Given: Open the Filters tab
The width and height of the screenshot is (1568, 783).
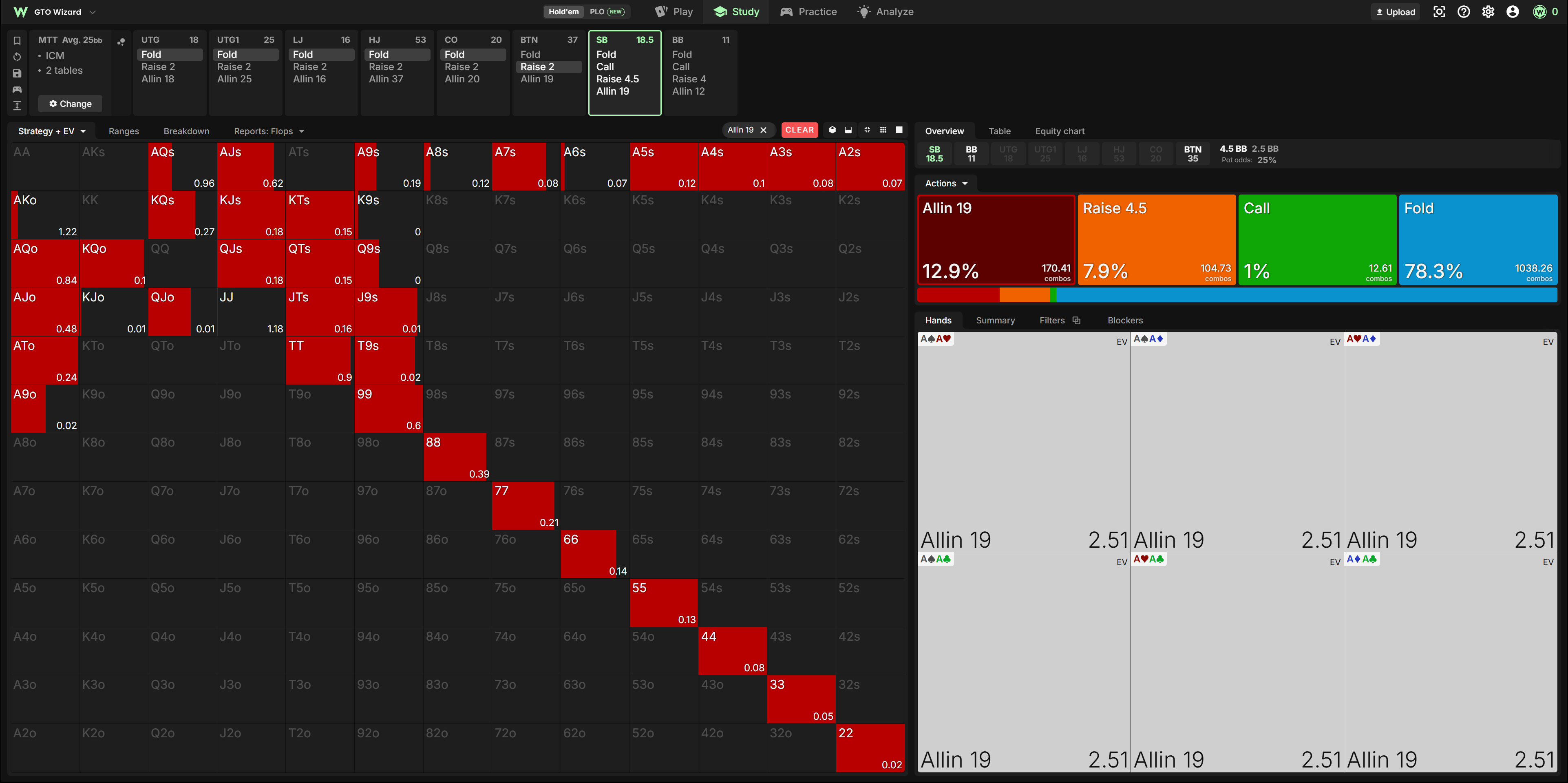Looking at the screenshot, I should (x=1059, y=320).
